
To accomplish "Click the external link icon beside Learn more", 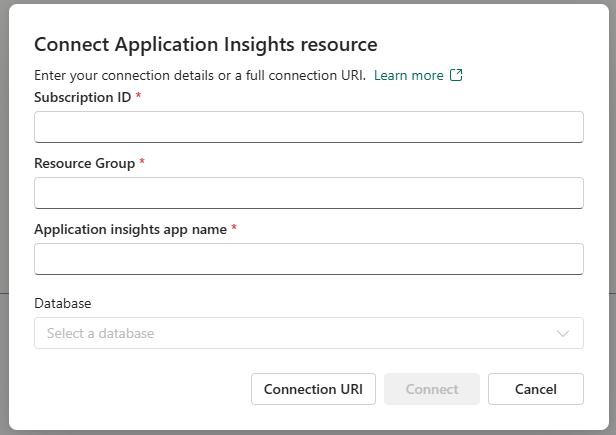I will pos(457,76).
